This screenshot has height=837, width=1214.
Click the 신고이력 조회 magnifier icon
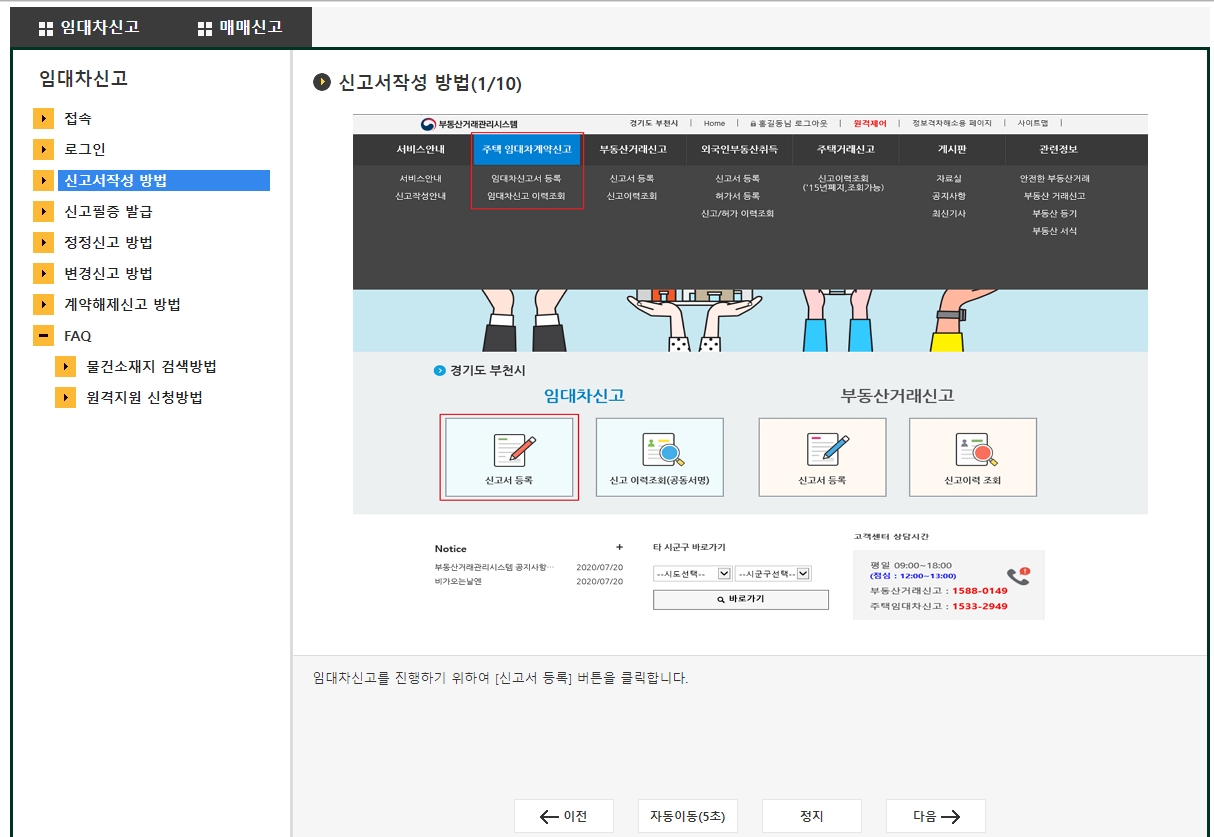[974, 451]
